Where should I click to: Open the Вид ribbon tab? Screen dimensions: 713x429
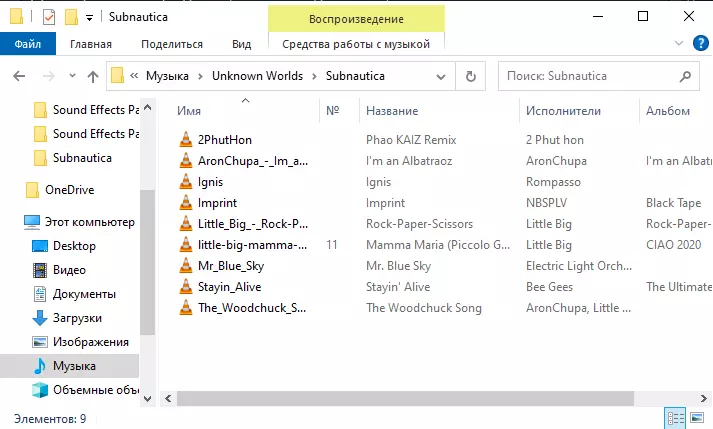241,44
